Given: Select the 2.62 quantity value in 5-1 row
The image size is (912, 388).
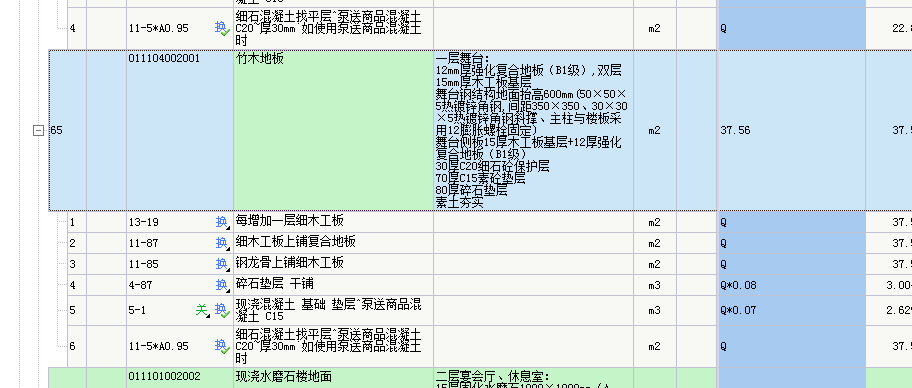Looking at the screenshot, I should coord(889,311).
